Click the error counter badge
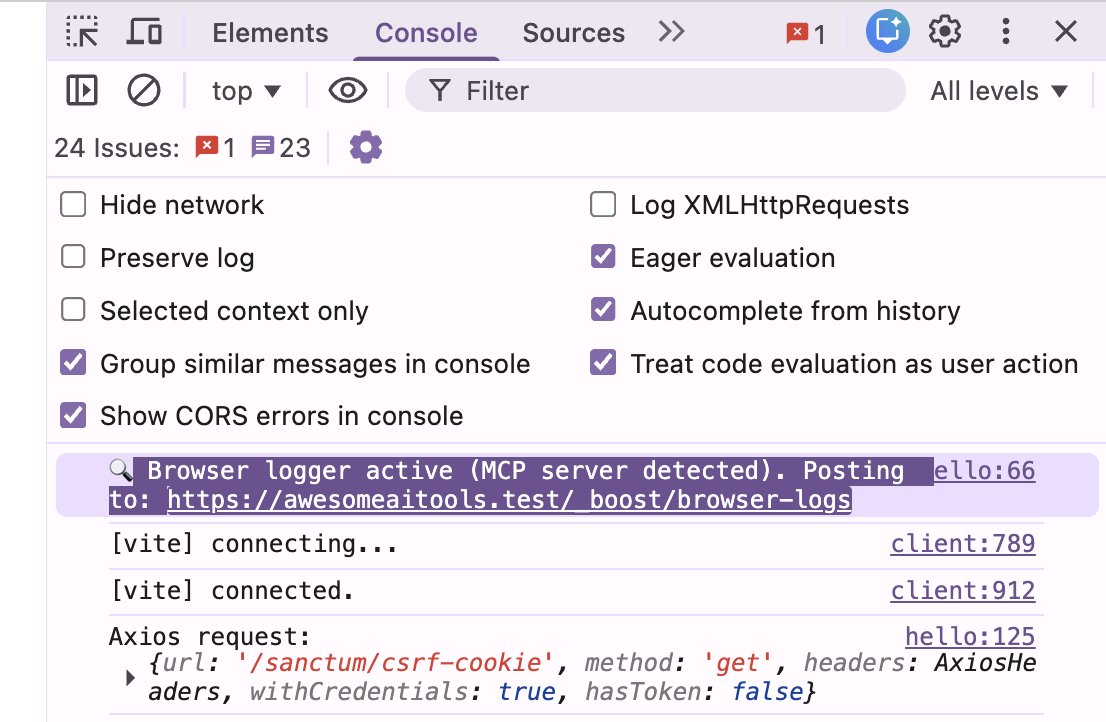The width and height of the screenshot is (1106, 722). (800, 31)
